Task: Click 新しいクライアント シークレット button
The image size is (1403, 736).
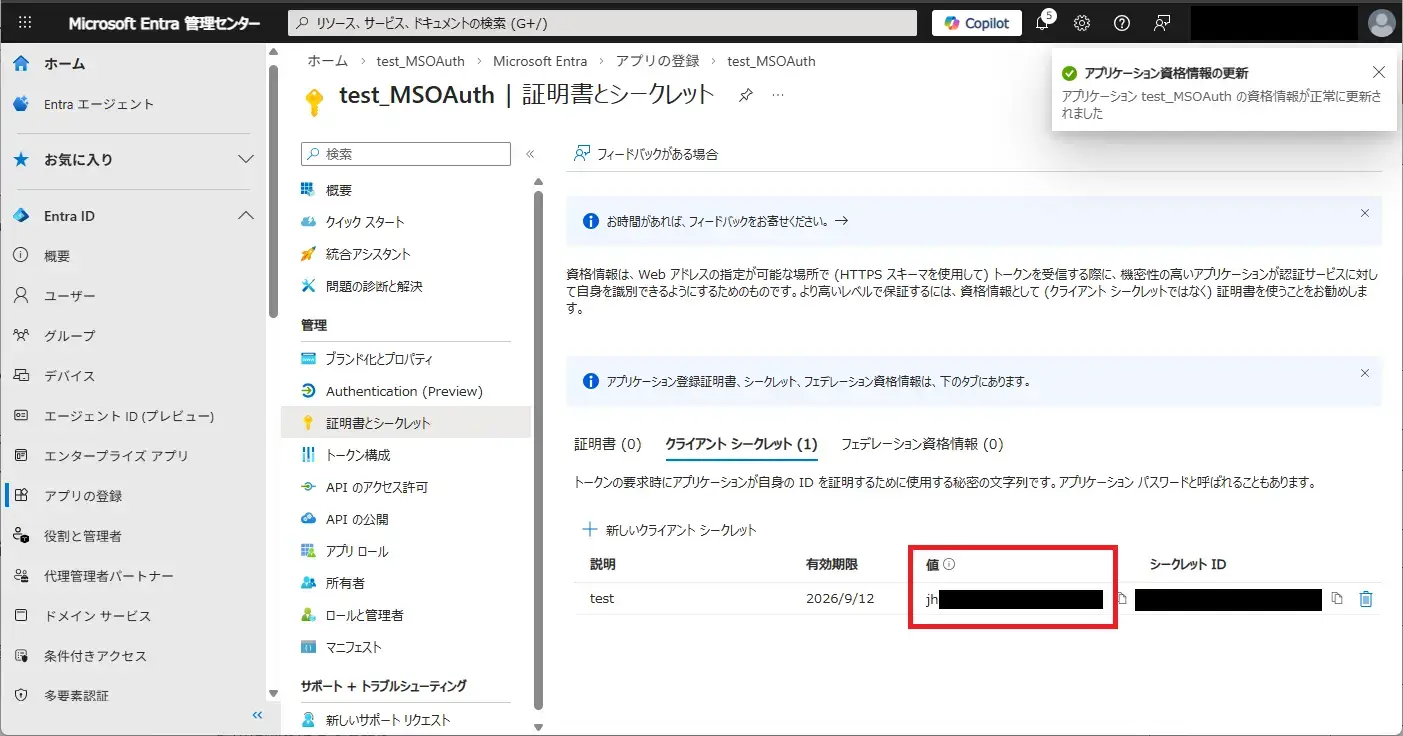Action: (x=670, y=530)
